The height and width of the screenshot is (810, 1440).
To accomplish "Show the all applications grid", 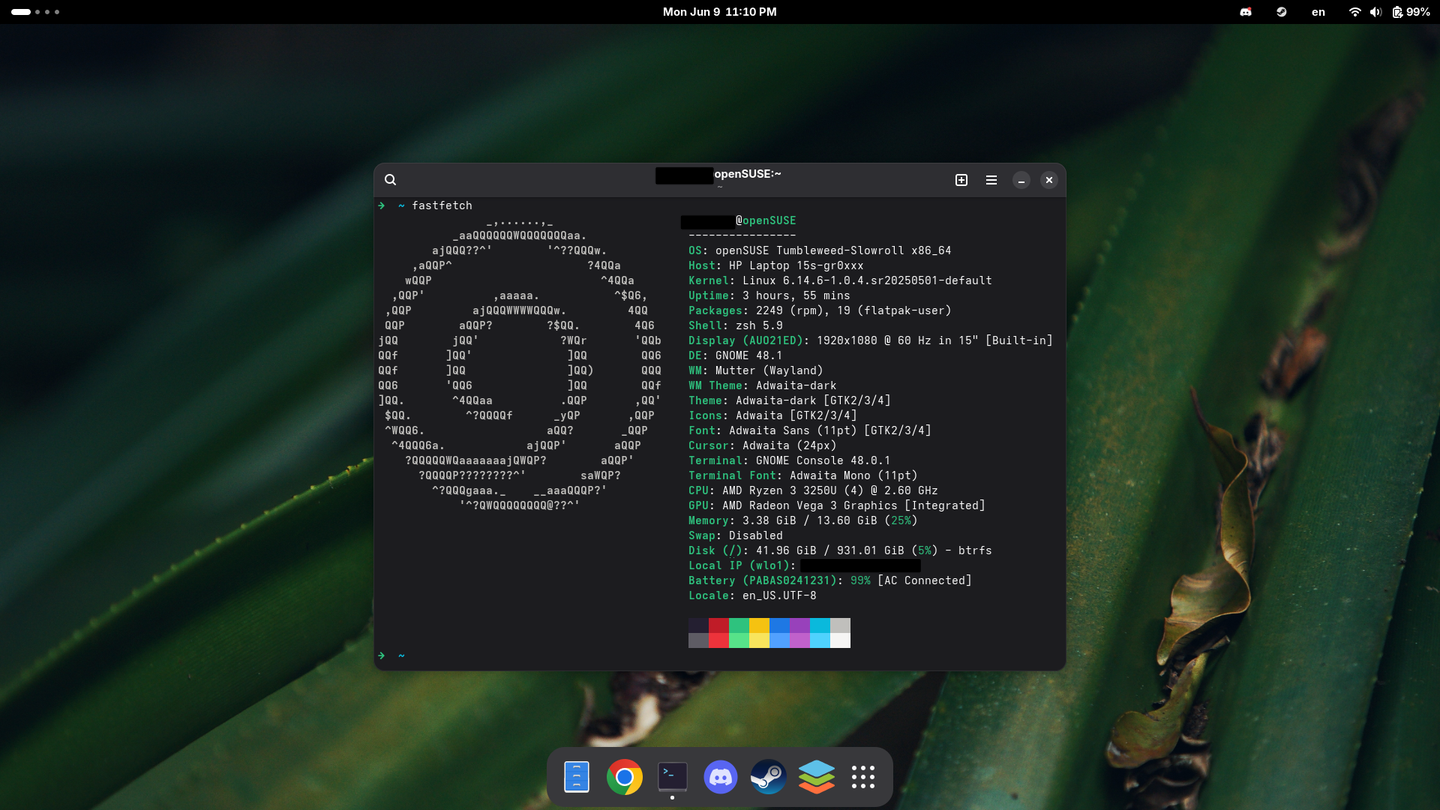I will coord(863,777).
